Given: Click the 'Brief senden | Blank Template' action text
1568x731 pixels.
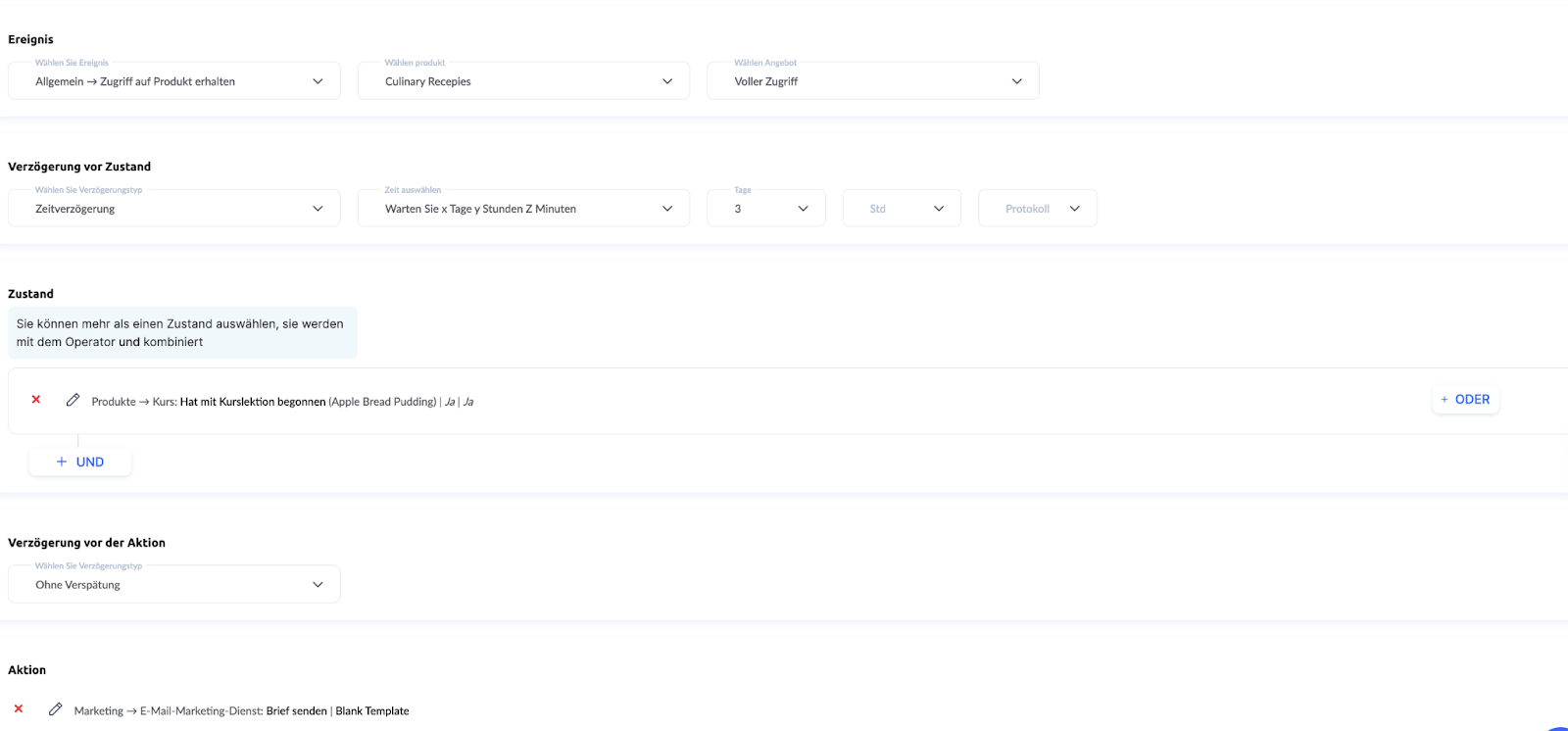Looking at the screenshot, I should pos(338,711).
